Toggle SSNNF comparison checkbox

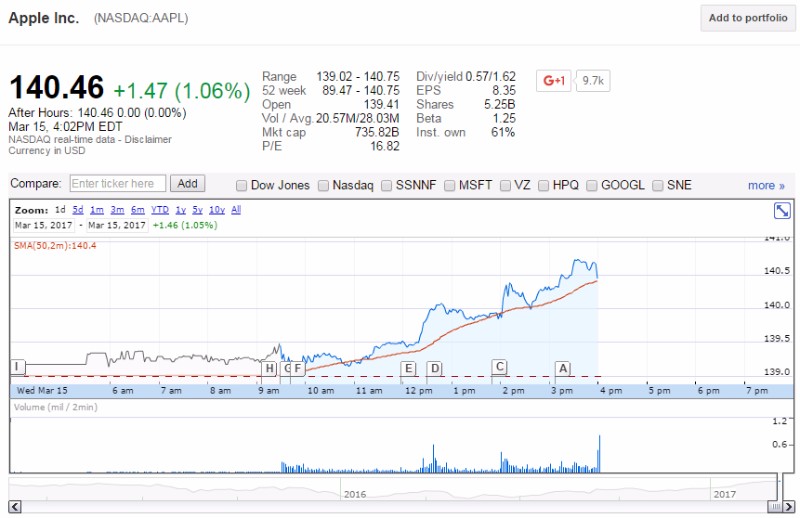(x=386, y=186)
